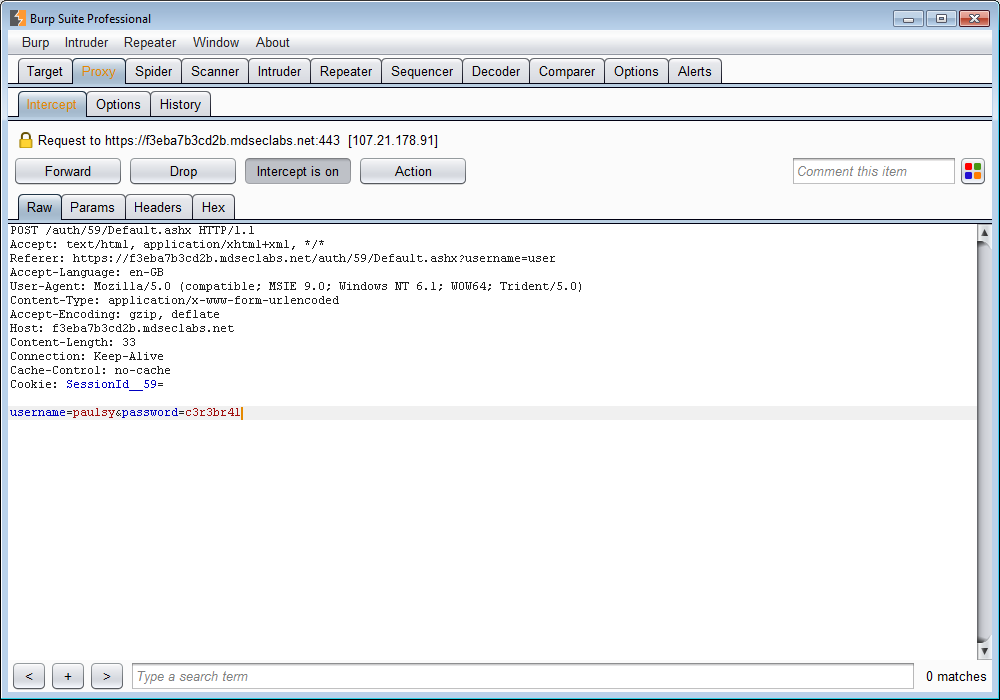Go to the Comparer tab
The image size is (1000, 700).
[567, 71]
